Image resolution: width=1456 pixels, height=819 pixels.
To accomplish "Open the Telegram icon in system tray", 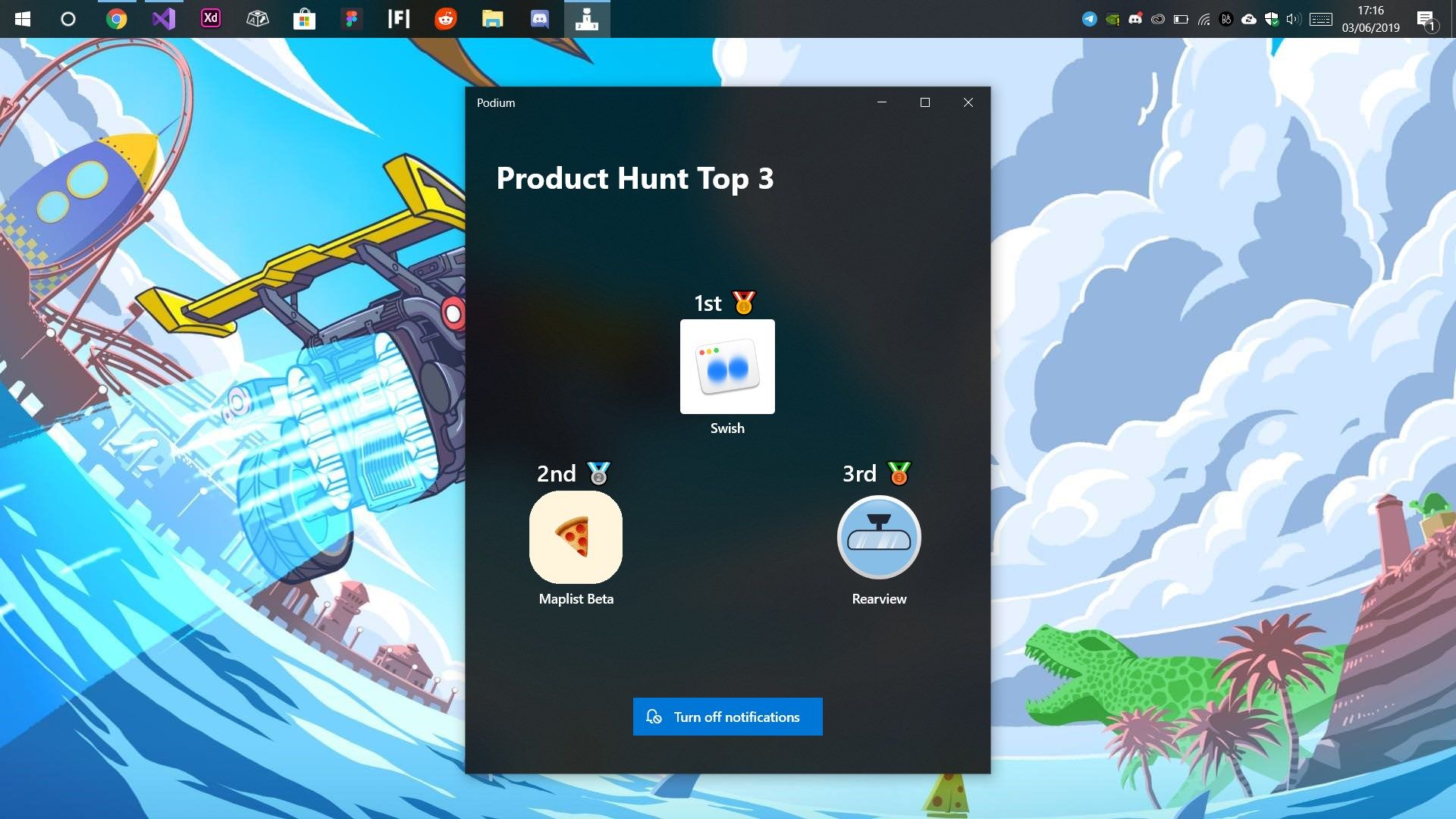I will click(x=1090, y=18).
